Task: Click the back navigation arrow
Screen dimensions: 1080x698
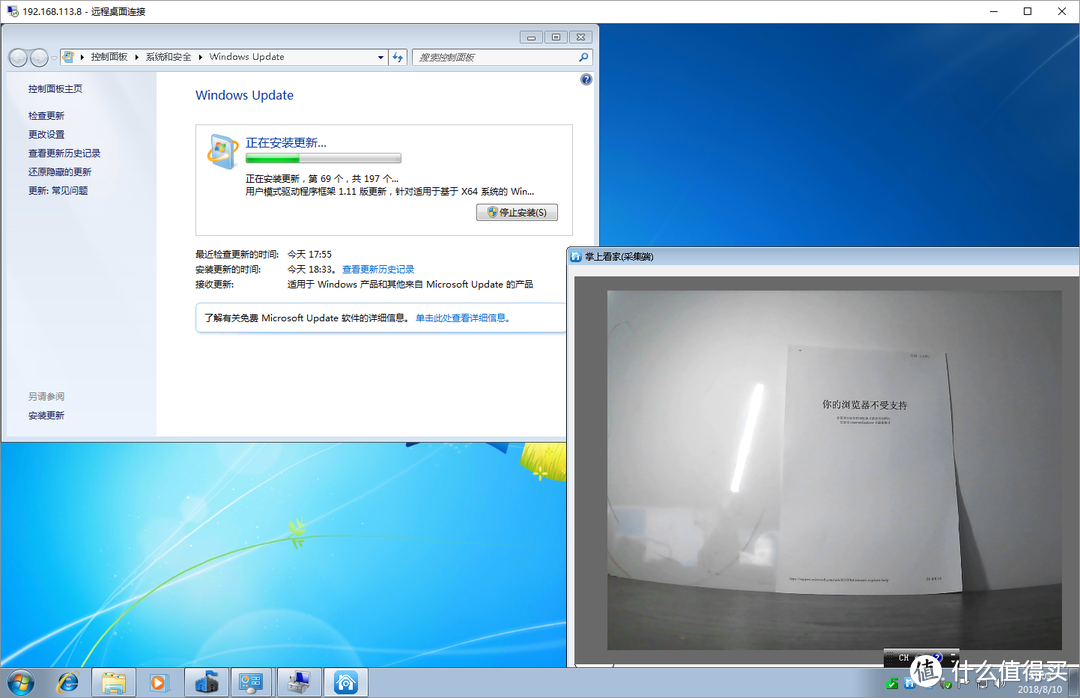Action: pyautogui.click(x=17, y=57)
